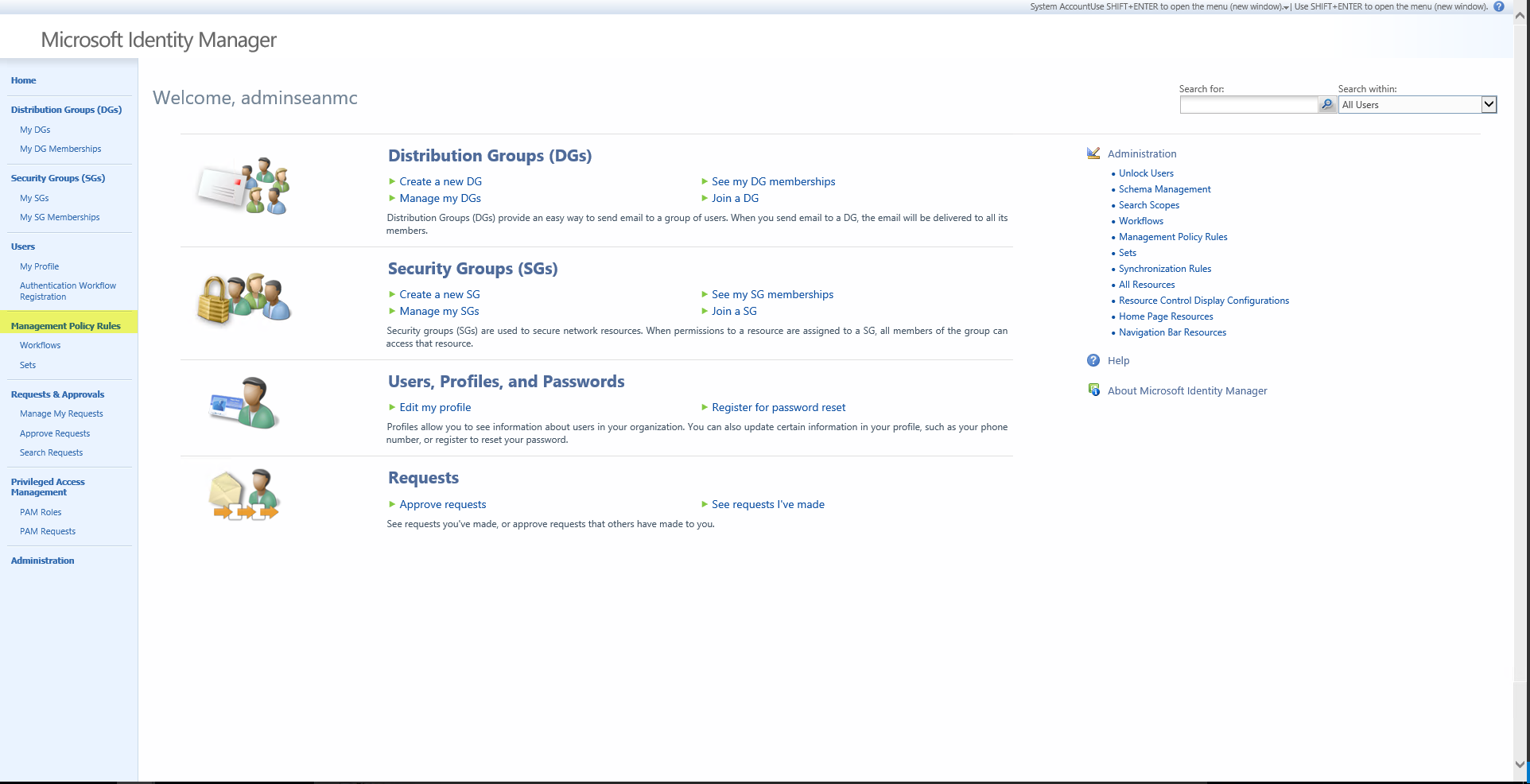The height and width of the screenshot is (784, 1530).
Task: Open Users section in the sidebar
Action: coord(23,246)
